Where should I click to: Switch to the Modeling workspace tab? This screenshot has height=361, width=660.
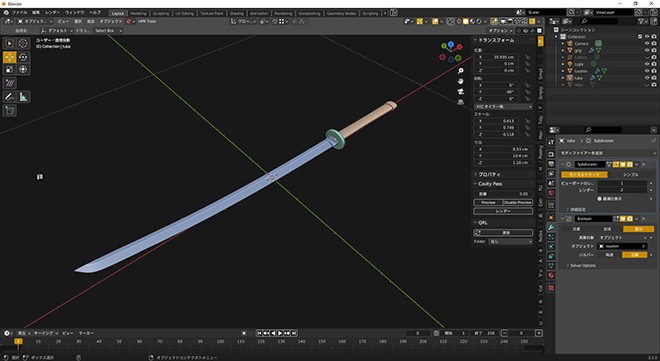pos(138,13)
